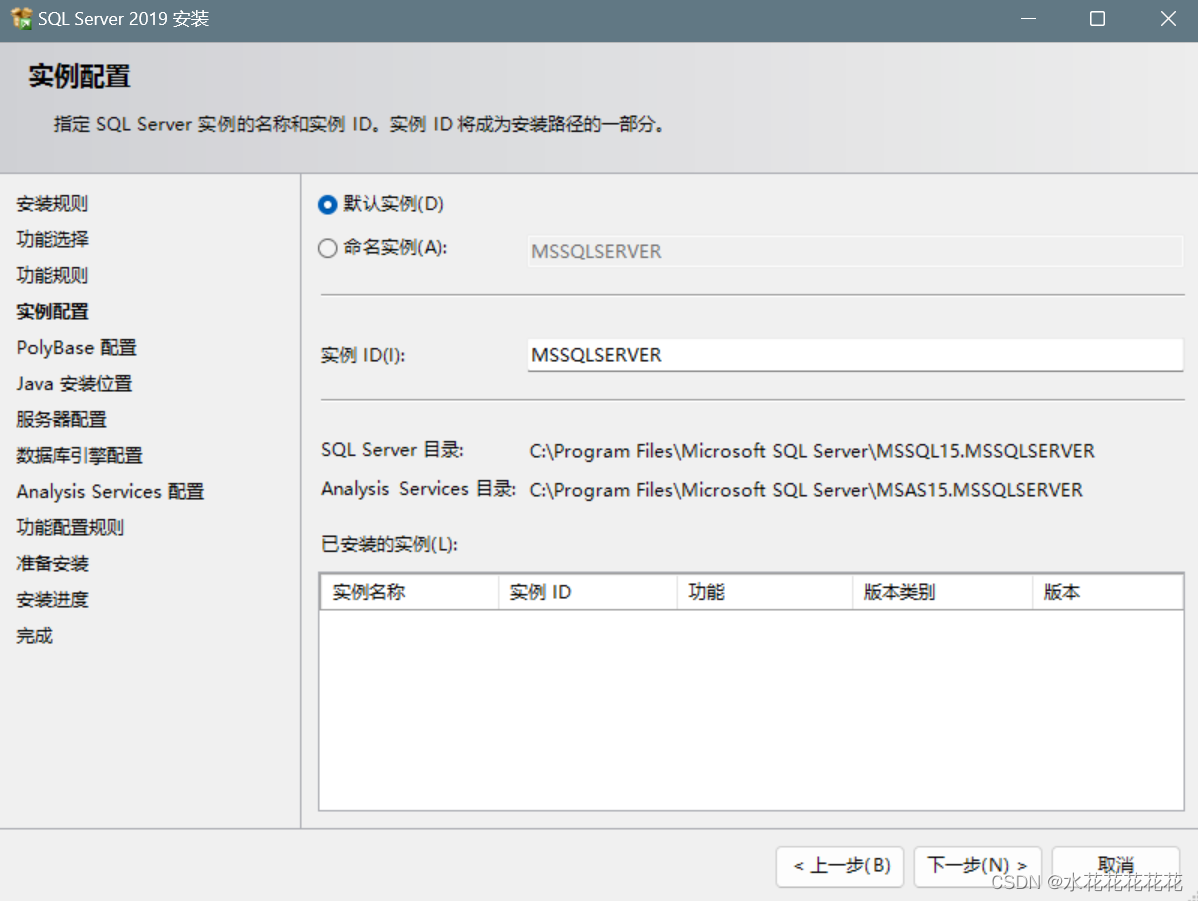This screenshot has width=1198, height=901.
Task: Close the SQL Server 2019 setup window
Action: tap(1168, 18)
